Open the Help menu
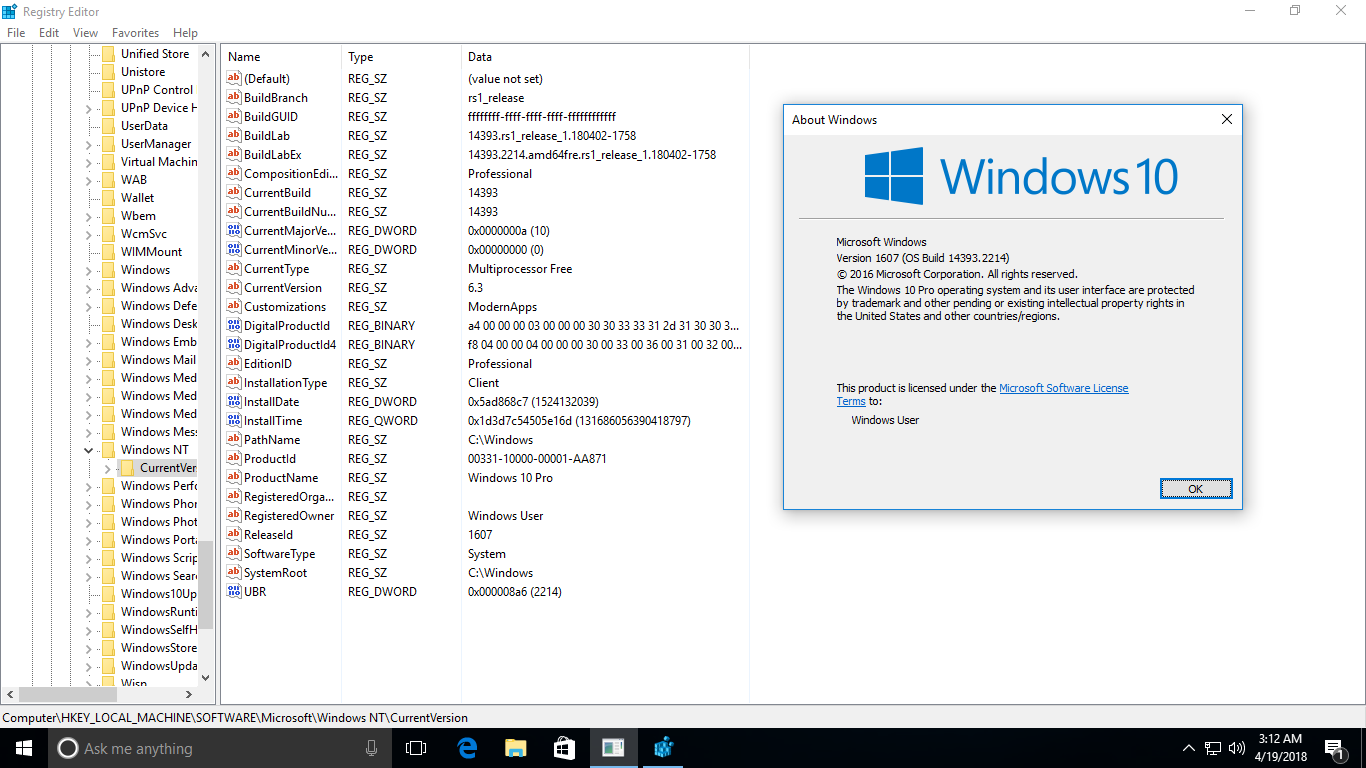 pos(185,33)
